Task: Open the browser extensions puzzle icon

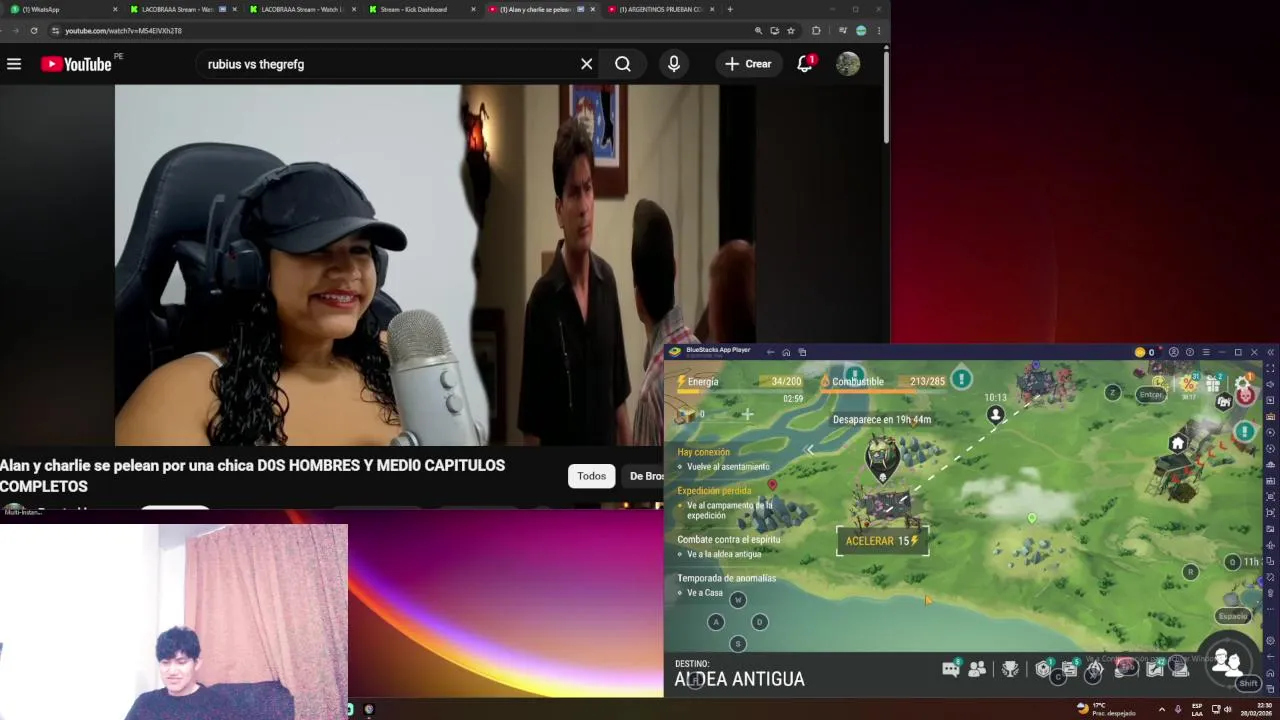Action: (x=816, y=31)
